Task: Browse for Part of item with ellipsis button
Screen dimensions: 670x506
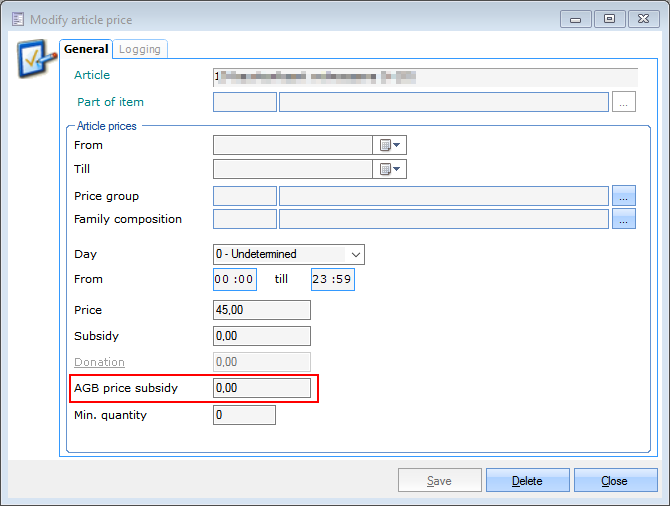Action: (624, 102)
